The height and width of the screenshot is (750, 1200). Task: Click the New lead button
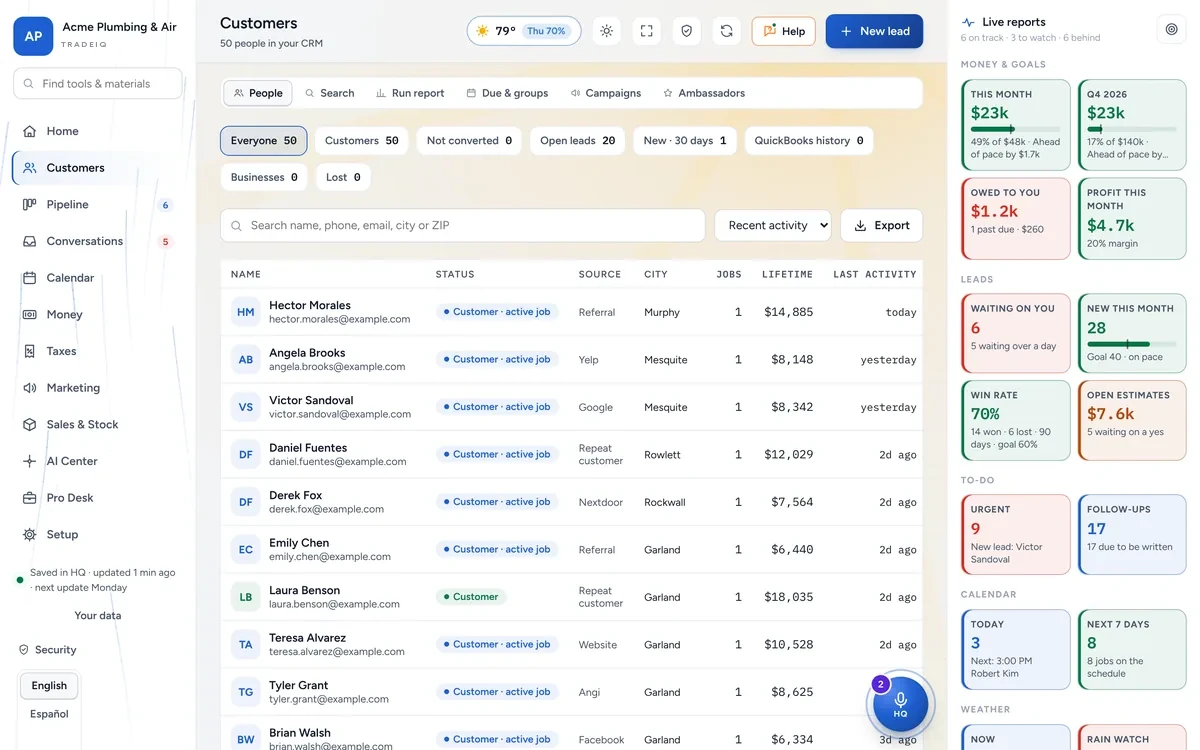point(874,31)
